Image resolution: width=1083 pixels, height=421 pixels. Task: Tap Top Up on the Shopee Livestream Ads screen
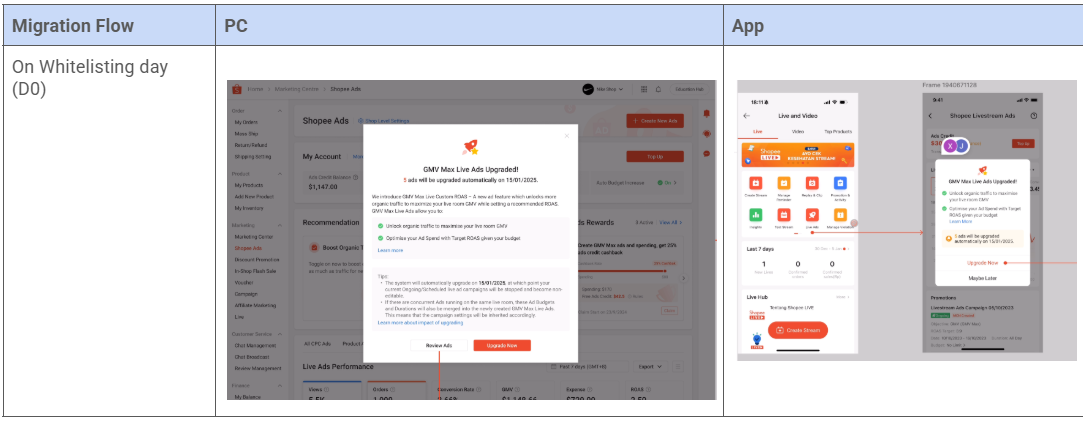click(1022, 143)
